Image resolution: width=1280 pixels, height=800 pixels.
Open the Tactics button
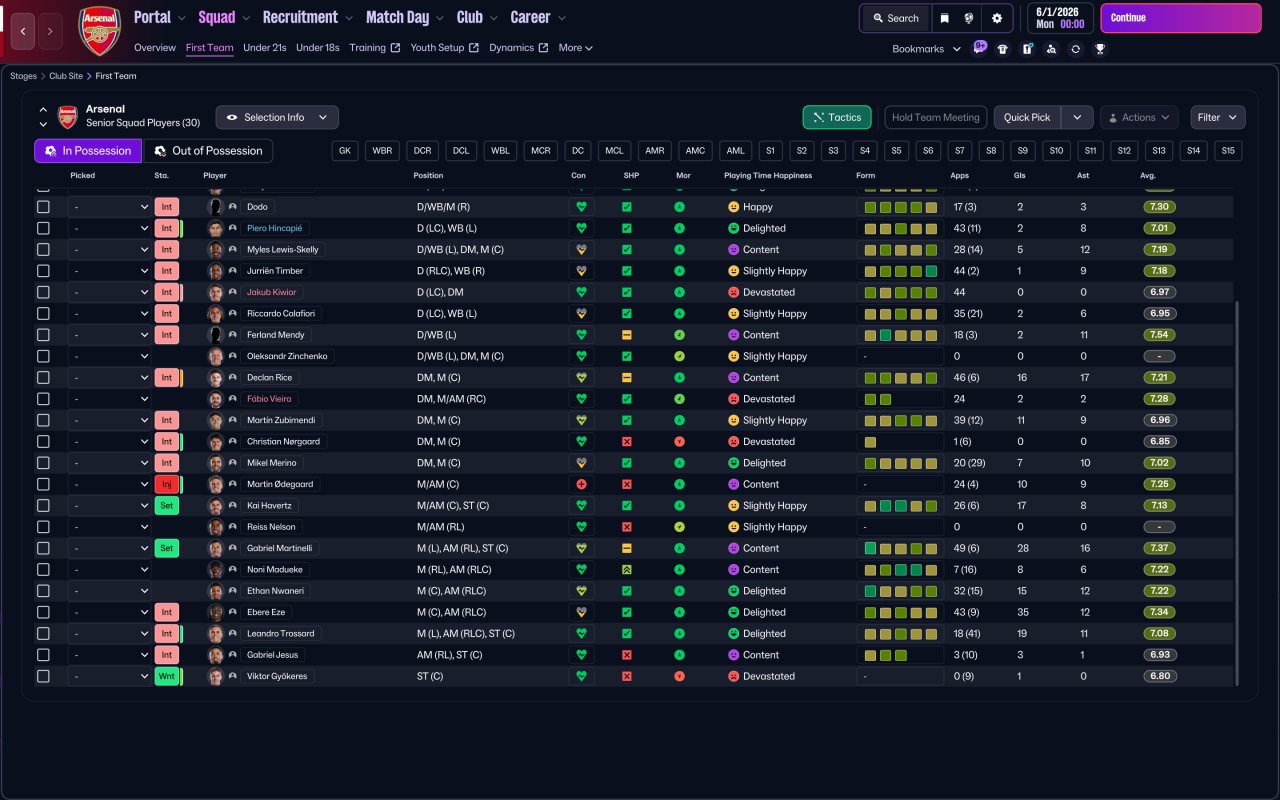(x=837, y=117)
